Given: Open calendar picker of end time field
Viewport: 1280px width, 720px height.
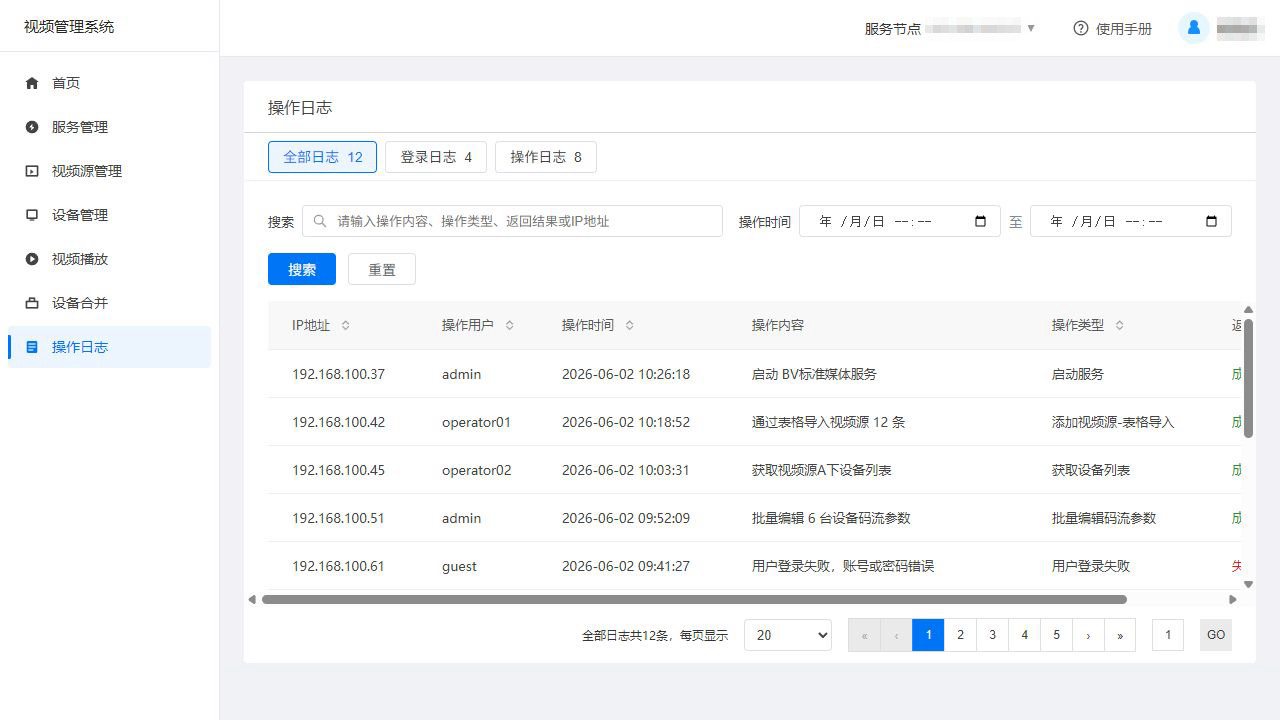Looking at the screenshot, I should point(1211,221).
